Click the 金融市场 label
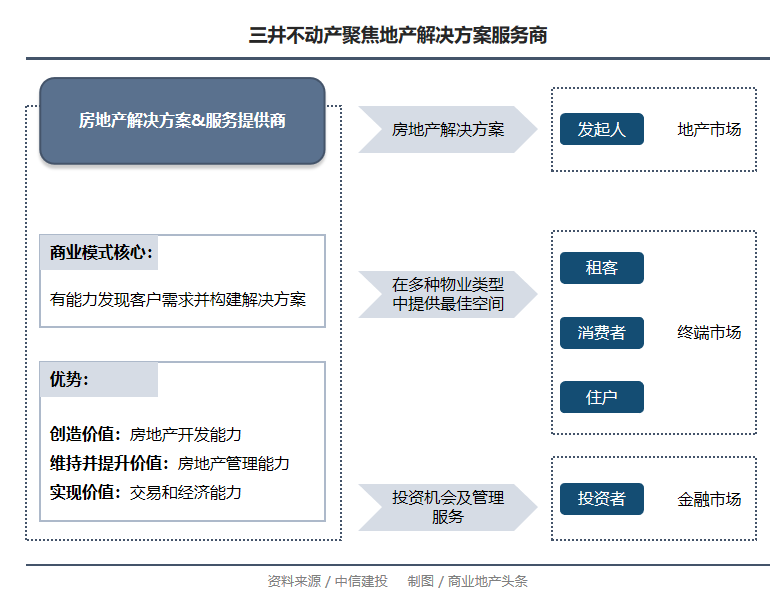This screenshot has width=784, height=614. (x=709, y=499)
